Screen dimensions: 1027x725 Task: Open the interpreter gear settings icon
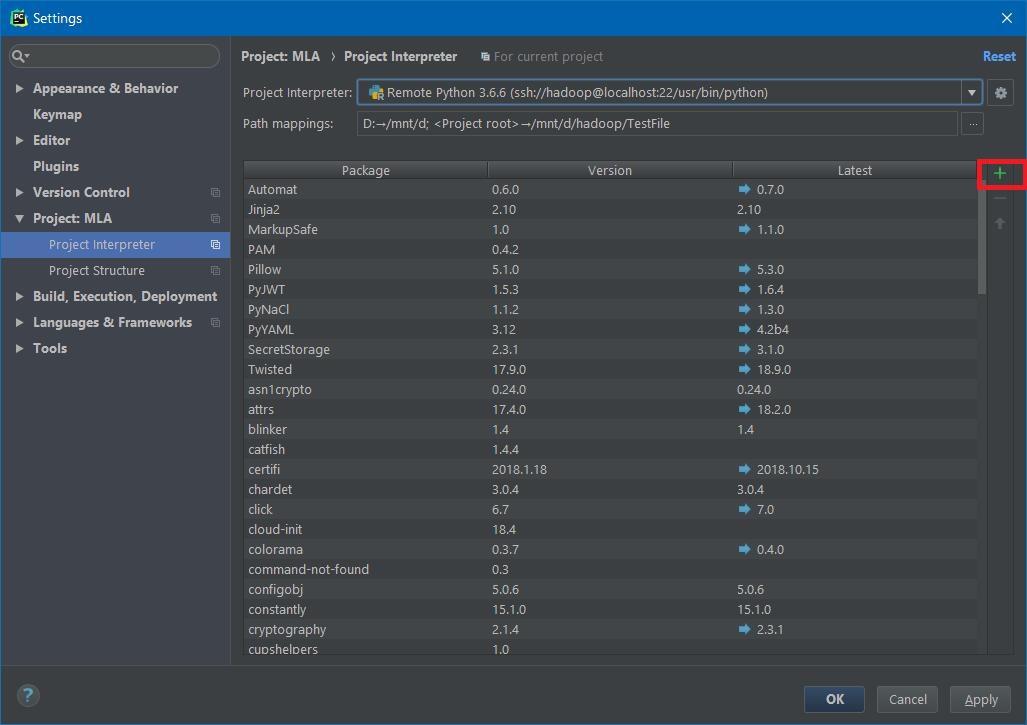click(1000, 93)
